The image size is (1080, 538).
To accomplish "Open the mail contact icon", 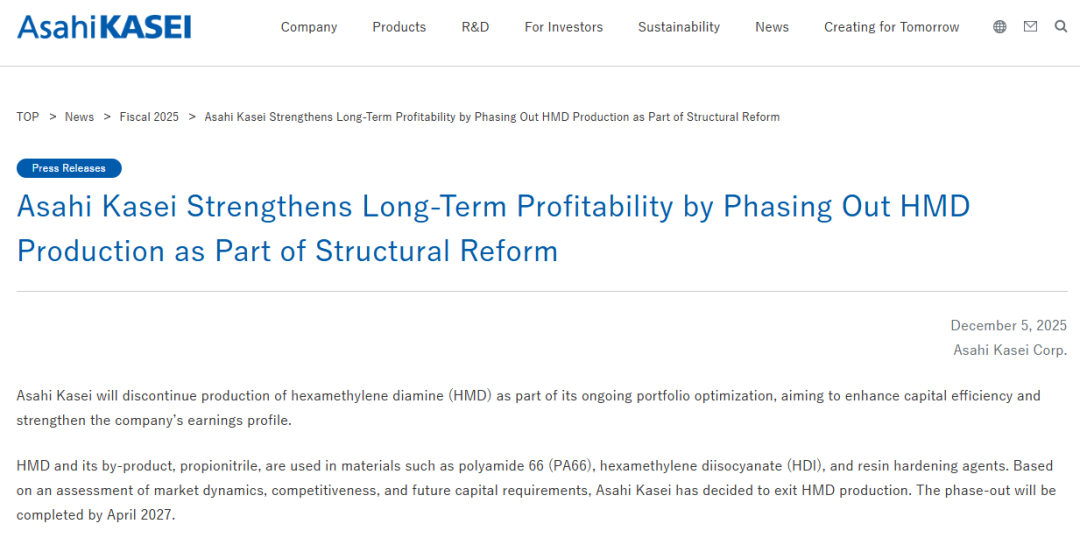I will click(x=1030, y=27).
